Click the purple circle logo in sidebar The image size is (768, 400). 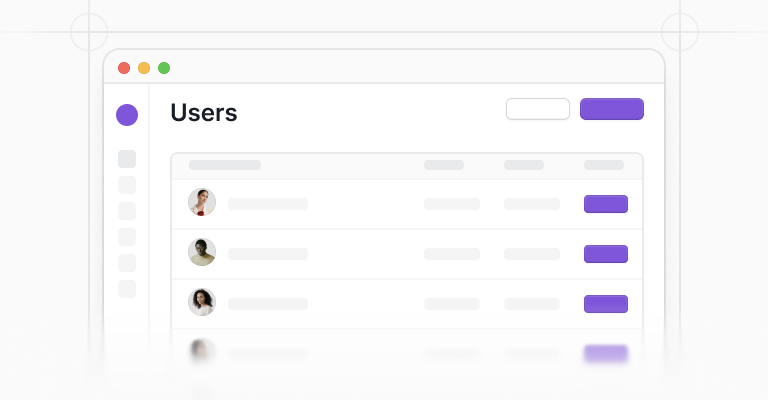(x=127, y=115)
